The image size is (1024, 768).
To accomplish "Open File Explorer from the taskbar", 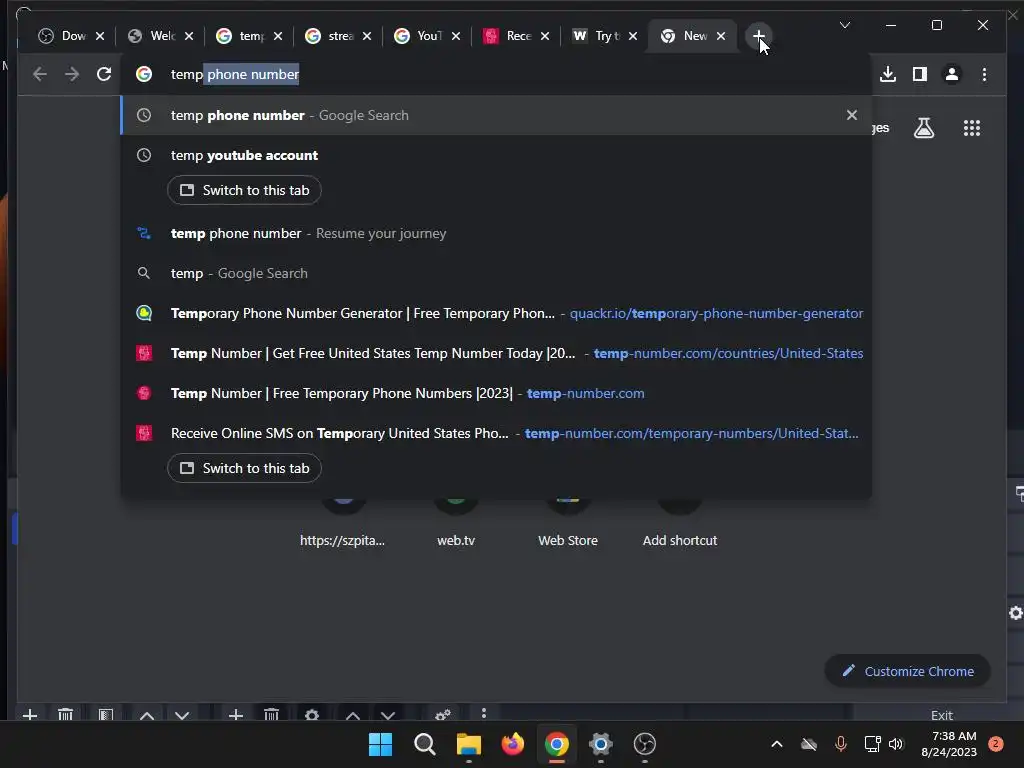I will (x=468, y=744).
